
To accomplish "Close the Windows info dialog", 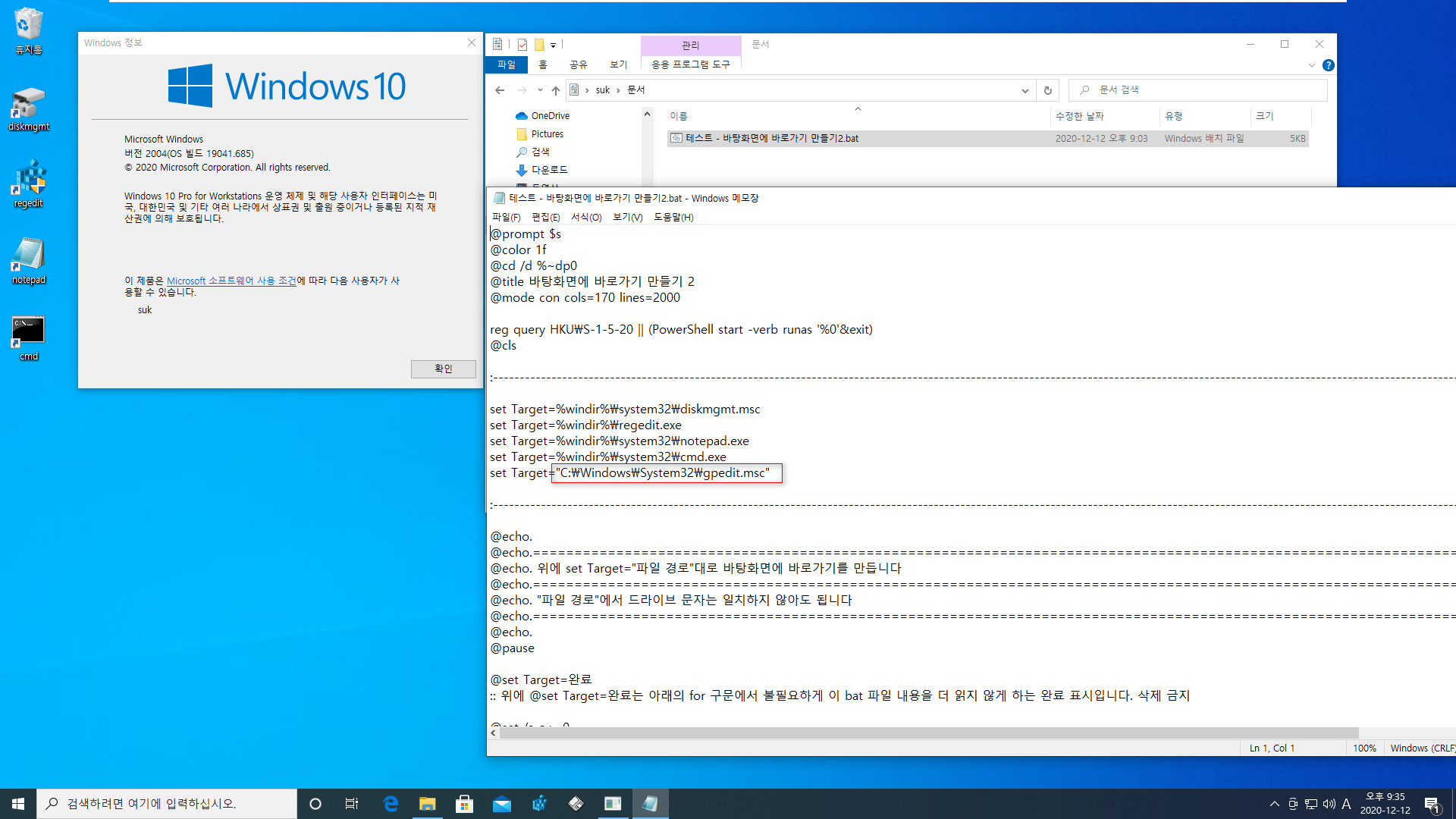I will tap(471, 43).
